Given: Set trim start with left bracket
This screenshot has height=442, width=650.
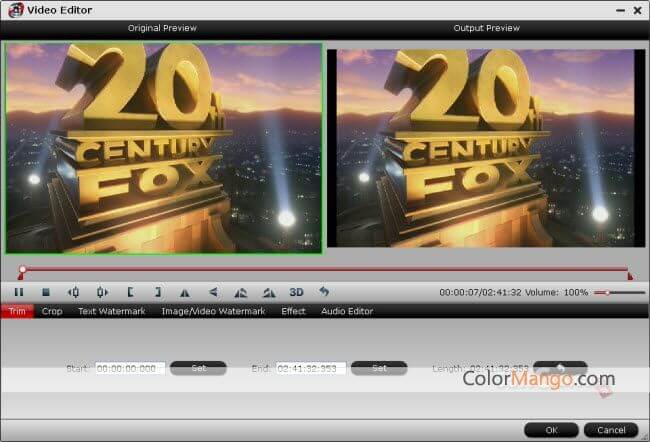Looking at the screenshot, I should tap(130, 292).
